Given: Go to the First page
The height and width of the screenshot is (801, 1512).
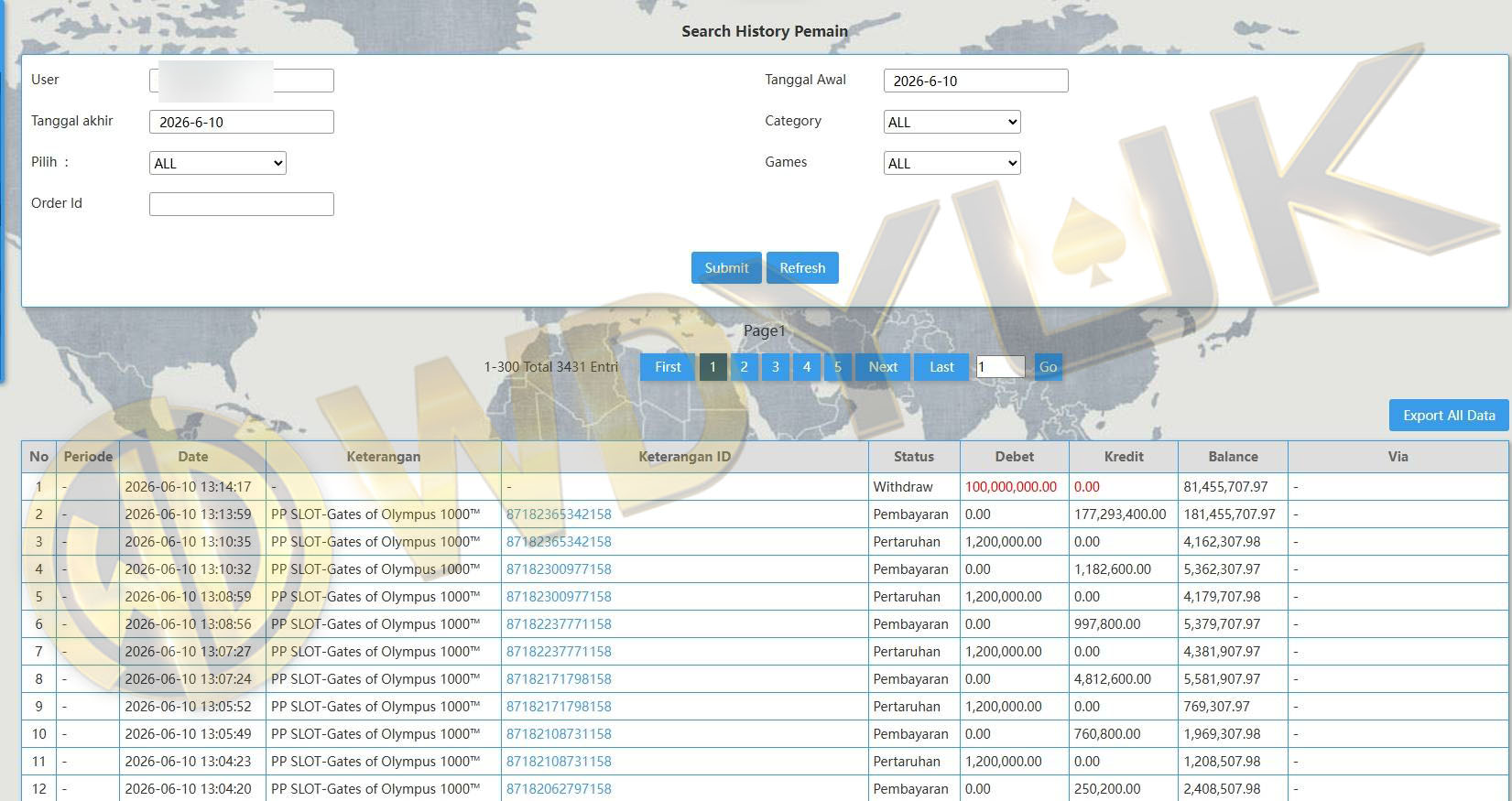Looking at the screenshot, I should point(668,367).
